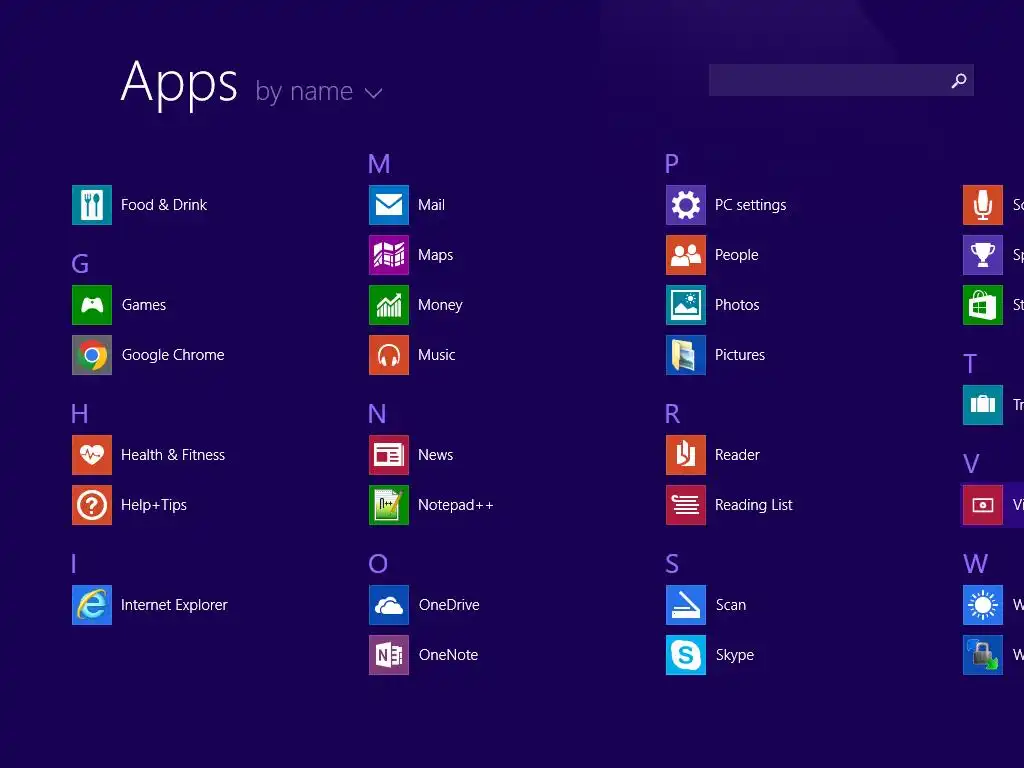Open the Mail app icon
1024x768 pixels.
pos(389,205)
